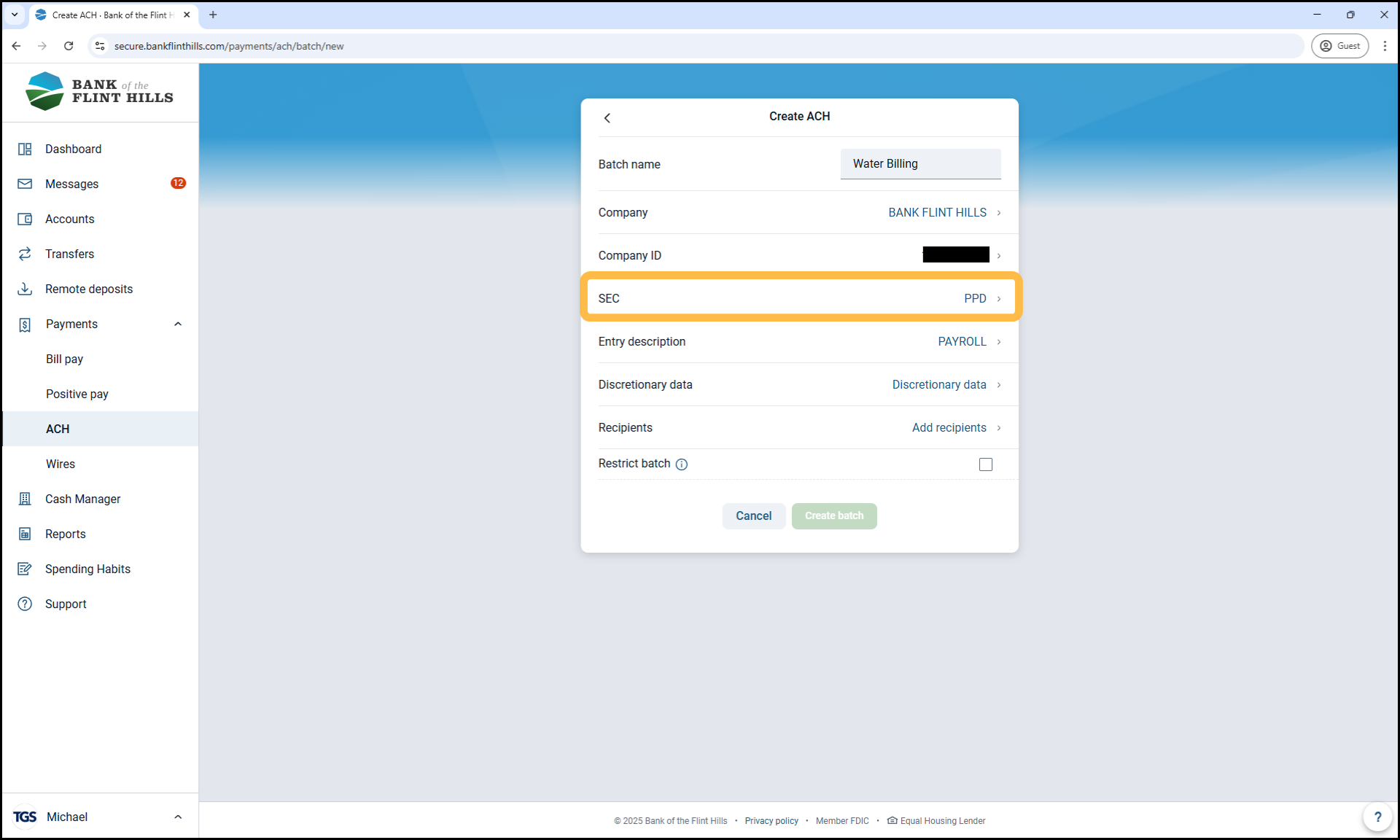This screenshot has height=840, width=1400.
Task: Click the Cancel button
Action: pyautogui.click(x=753, y=516)
